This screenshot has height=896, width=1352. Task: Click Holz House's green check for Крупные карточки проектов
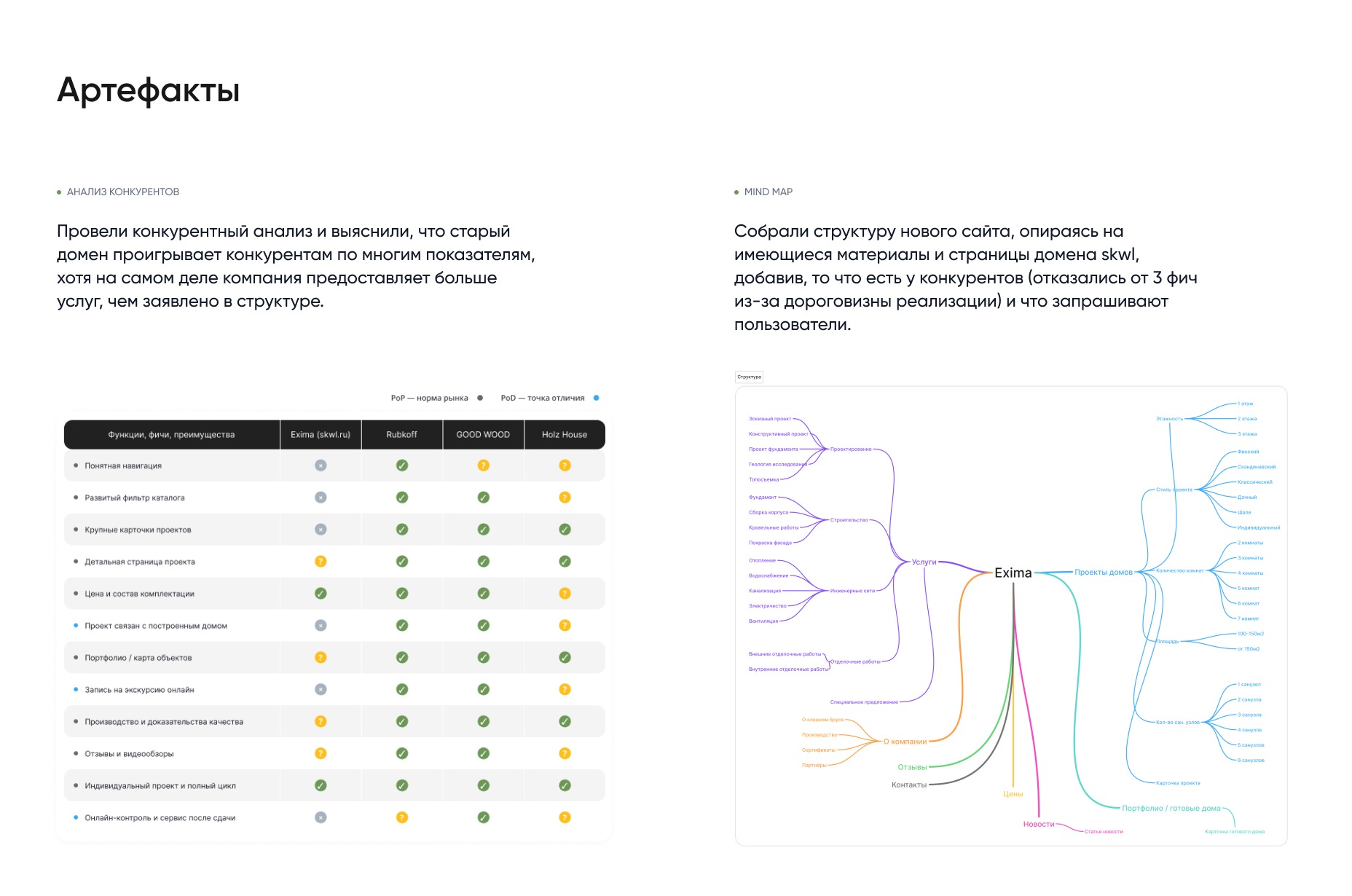pos(565,530)
